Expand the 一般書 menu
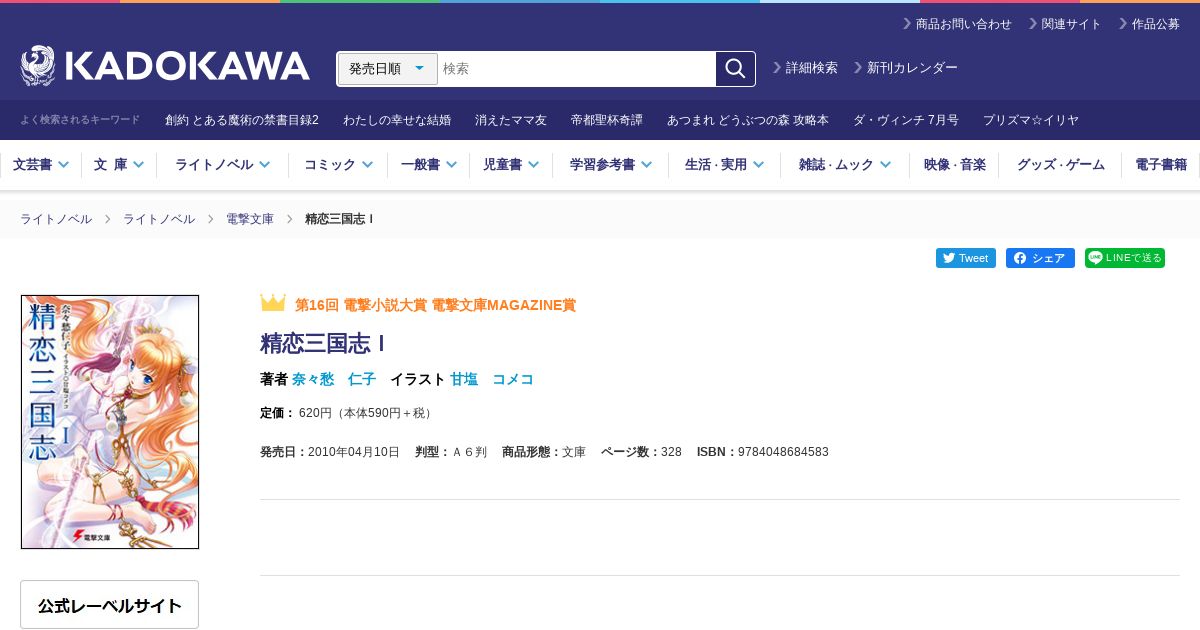This screenshot has width=1200, height=630. pos(429,165)
